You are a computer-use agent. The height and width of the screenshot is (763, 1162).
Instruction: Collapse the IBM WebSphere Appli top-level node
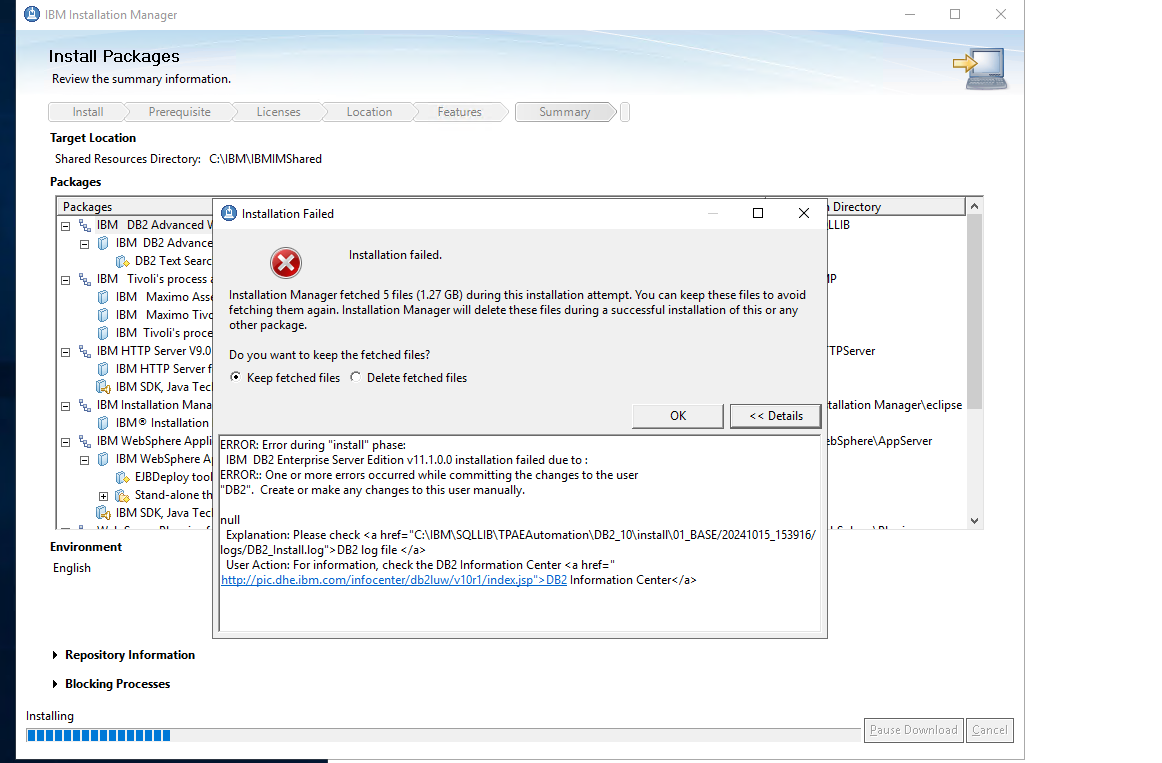pyautogui.click(x=65, y=442)
